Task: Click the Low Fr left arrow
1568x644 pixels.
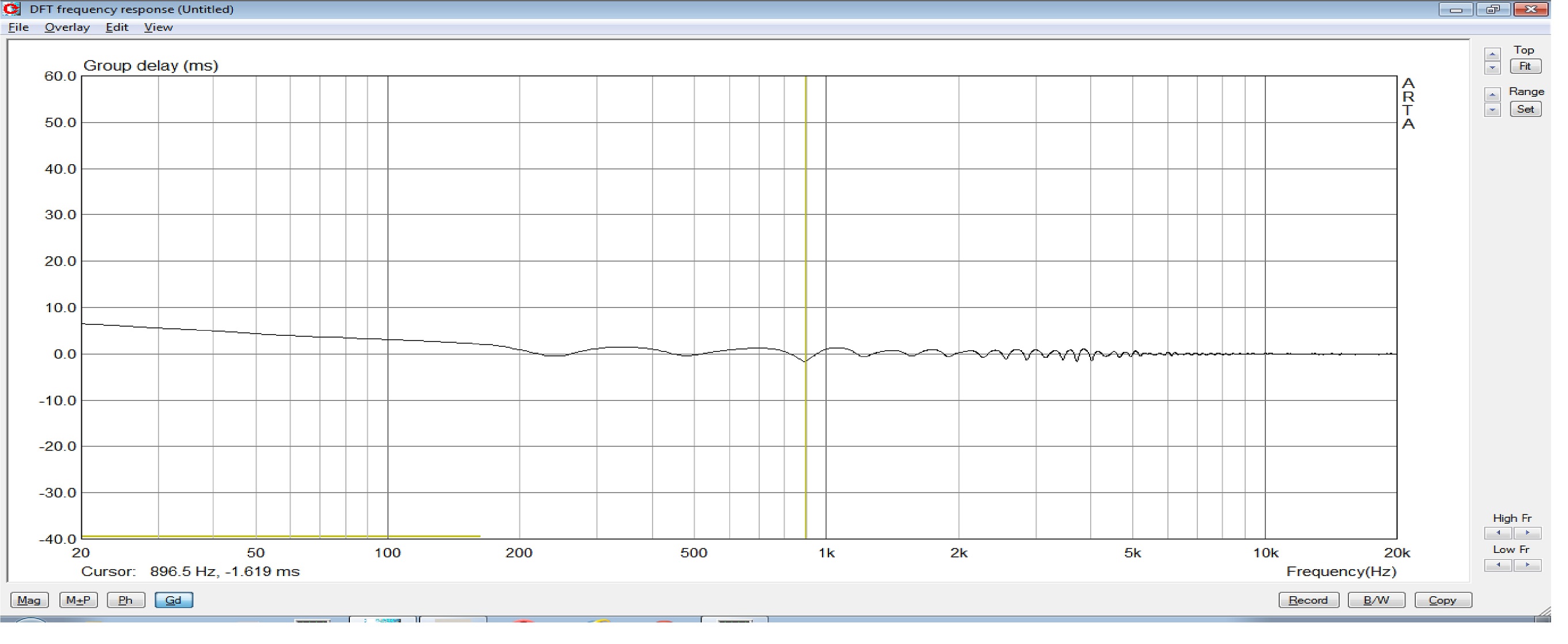Action: click(1498, 565)
